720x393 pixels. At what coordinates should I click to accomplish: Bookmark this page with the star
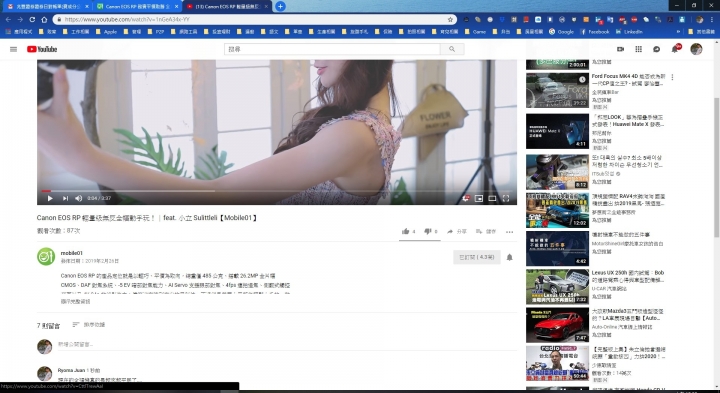450,19
